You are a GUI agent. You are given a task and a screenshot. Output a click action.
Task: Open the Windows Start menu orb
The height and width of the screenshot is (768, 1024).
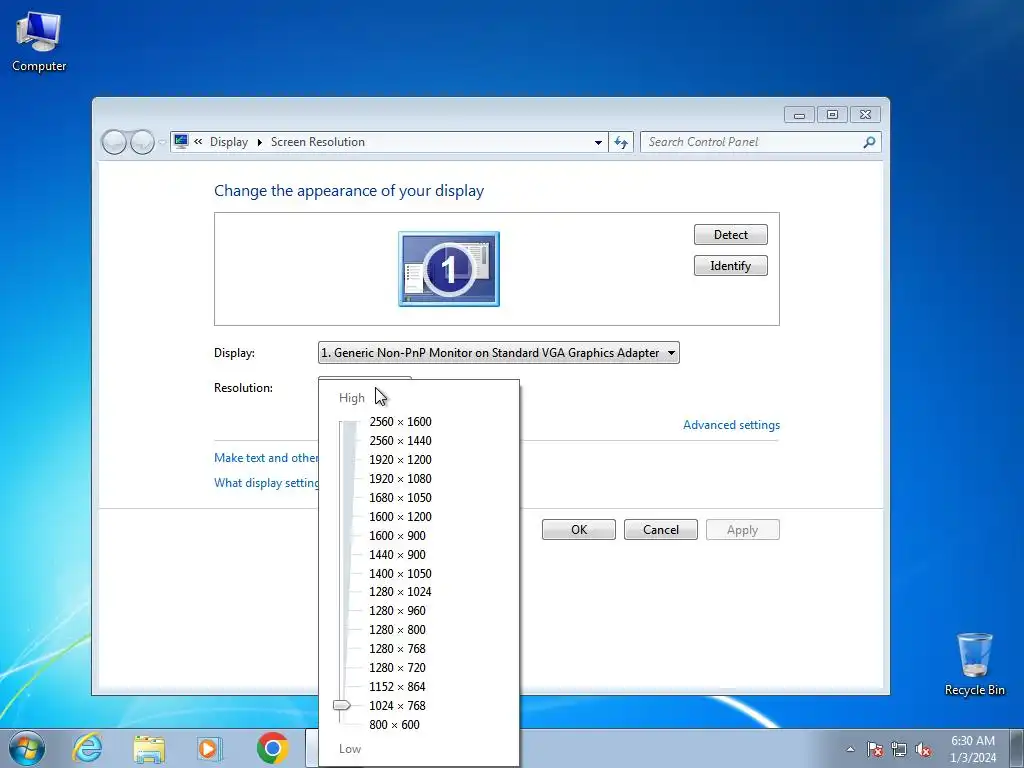tap(27, 748)
